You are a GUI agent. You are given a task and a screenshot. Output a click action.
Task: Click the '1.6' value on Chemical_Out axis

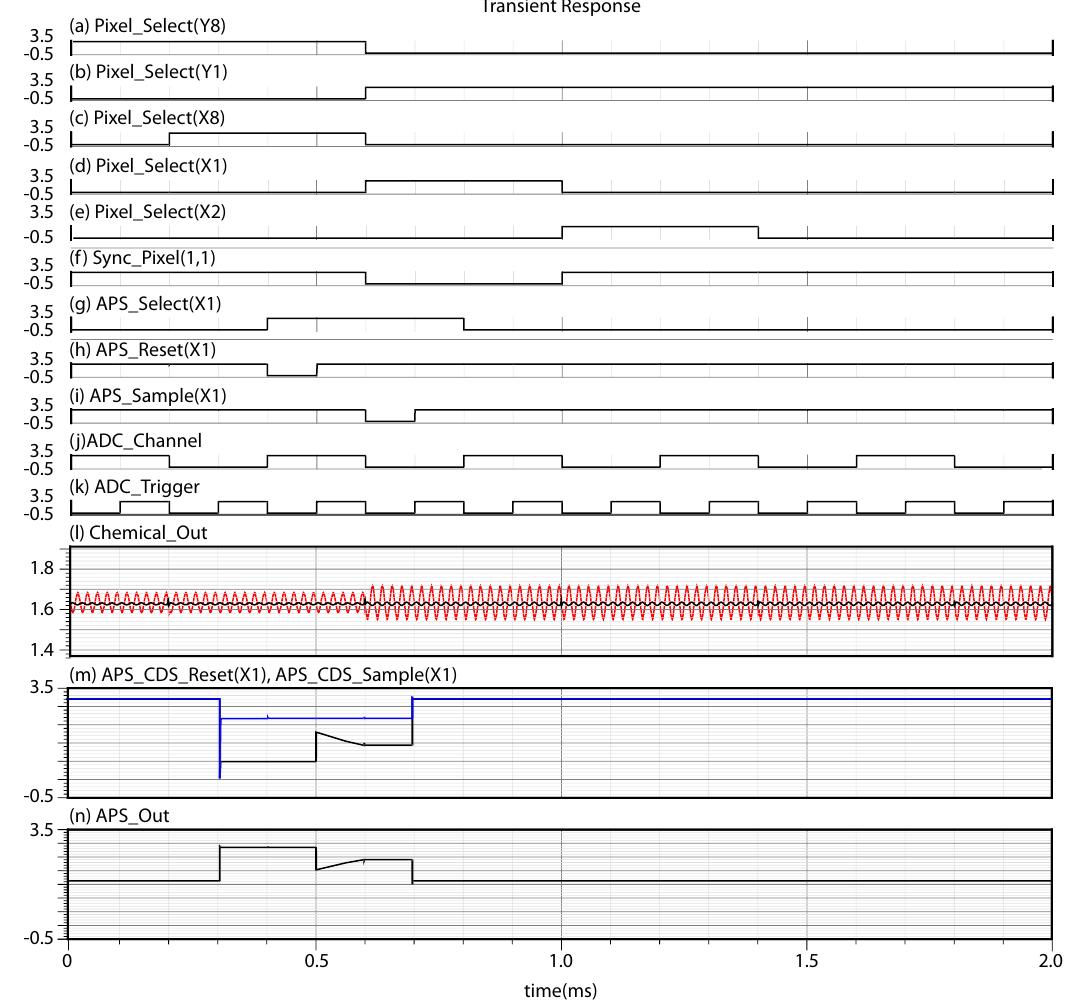[x=41, y=609]
